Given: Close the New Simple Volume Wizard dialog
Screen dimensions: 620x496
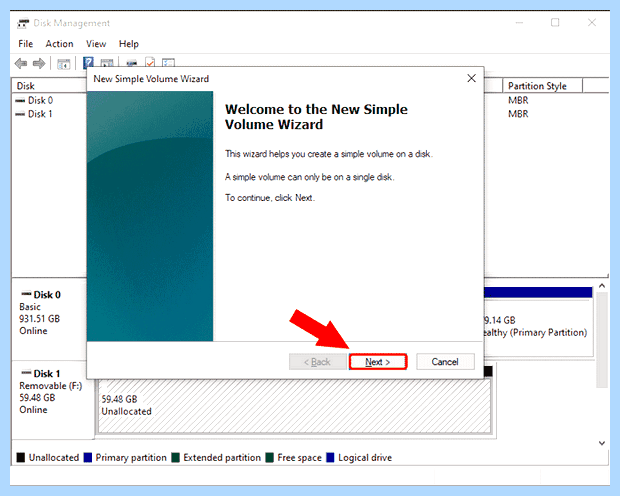Looking at the screenshot, I should tap(471, 78).
